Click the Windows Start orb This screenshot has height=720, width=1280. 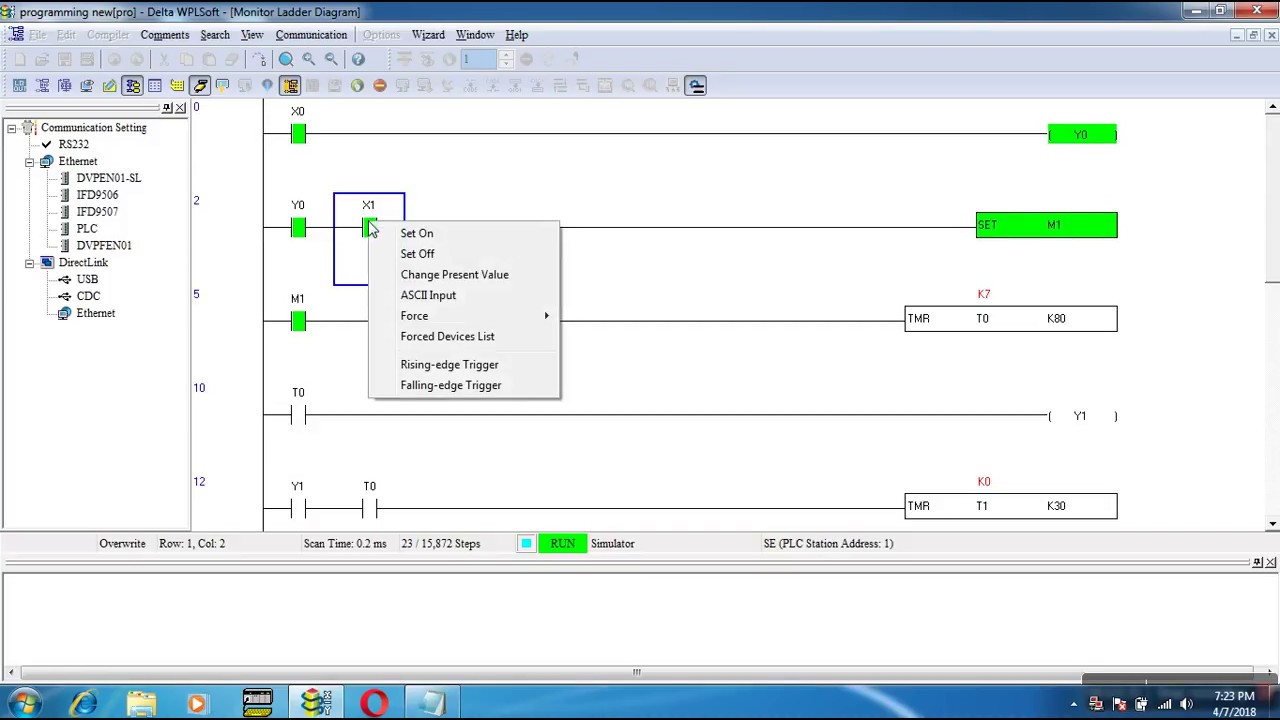24,703
